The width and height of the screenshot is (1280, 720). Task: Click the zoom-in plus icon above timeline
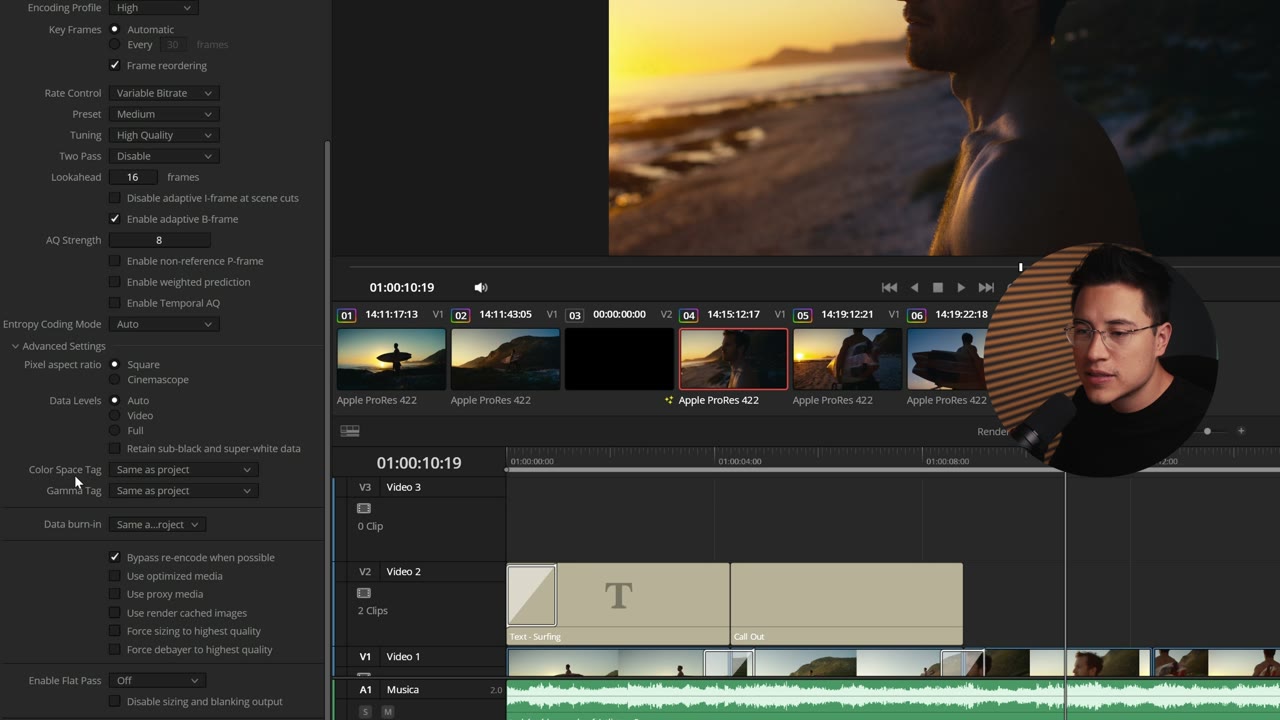click(1241, 431)
